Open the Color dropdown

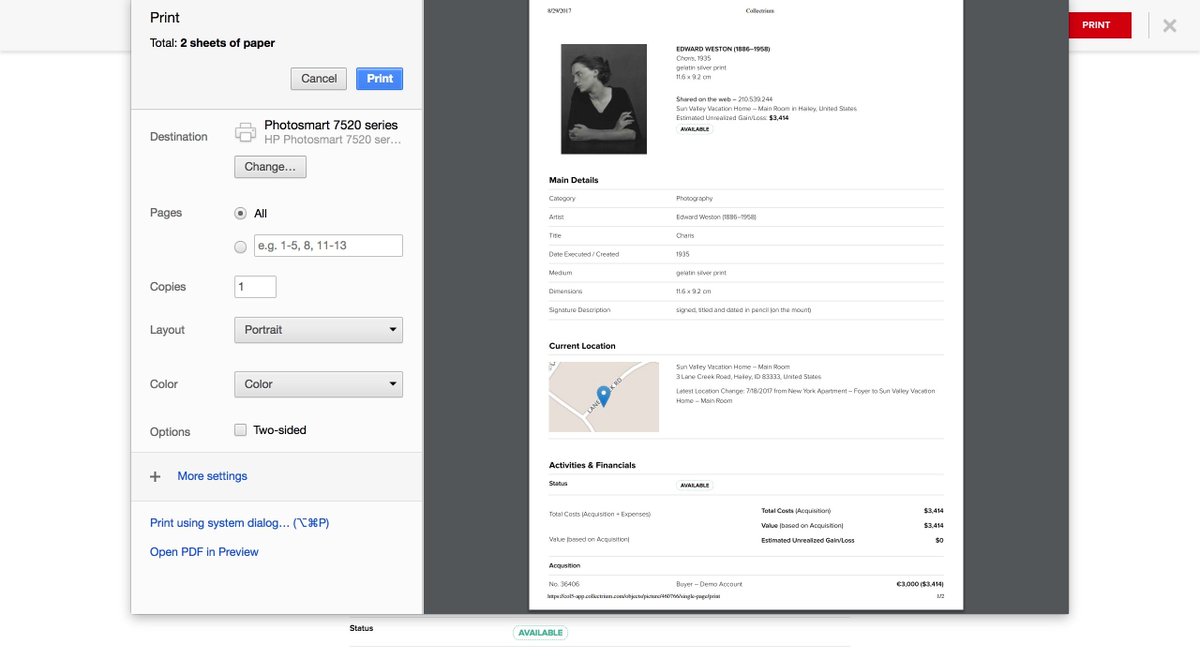pos(318,384)
